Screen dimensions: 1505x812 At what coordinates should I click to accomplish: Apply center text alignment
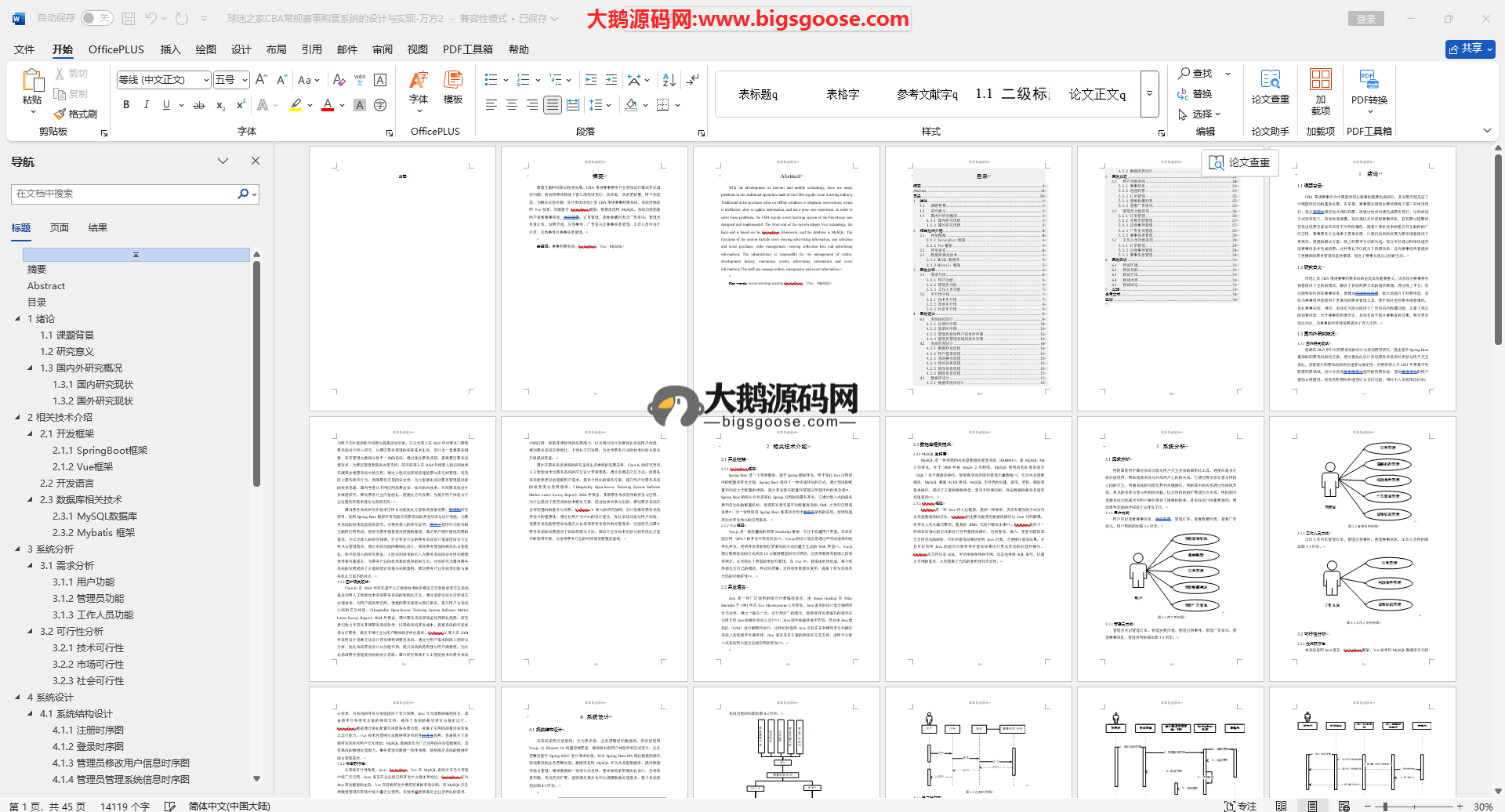512,105
